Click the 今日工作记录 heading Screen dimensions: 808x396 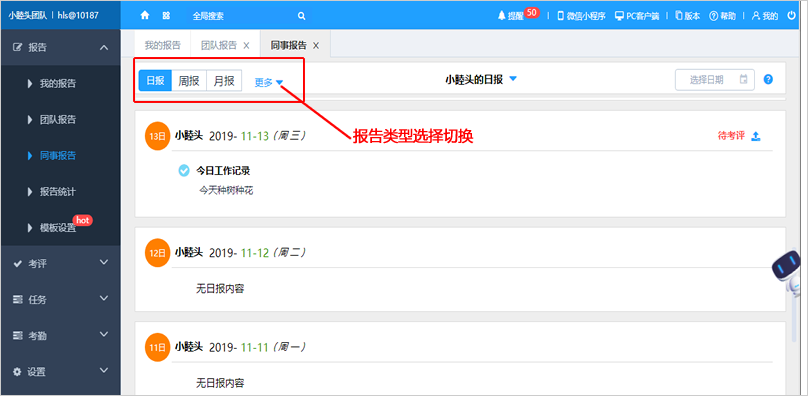coord(223,171)
